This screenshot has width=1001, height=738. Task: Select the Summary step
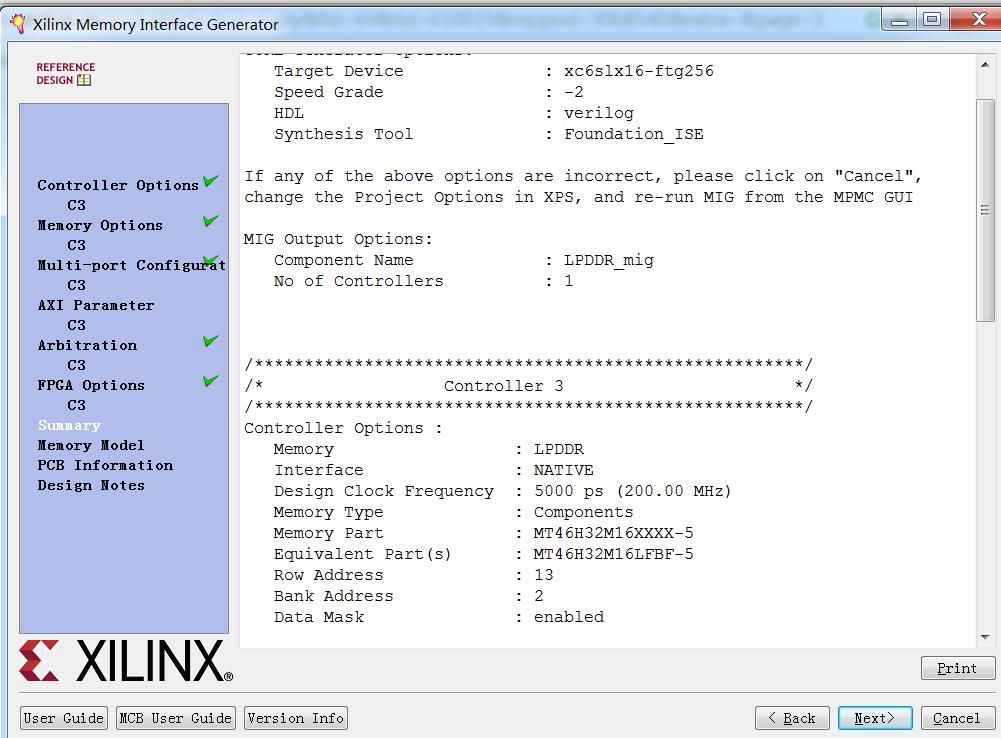(69, 425)
